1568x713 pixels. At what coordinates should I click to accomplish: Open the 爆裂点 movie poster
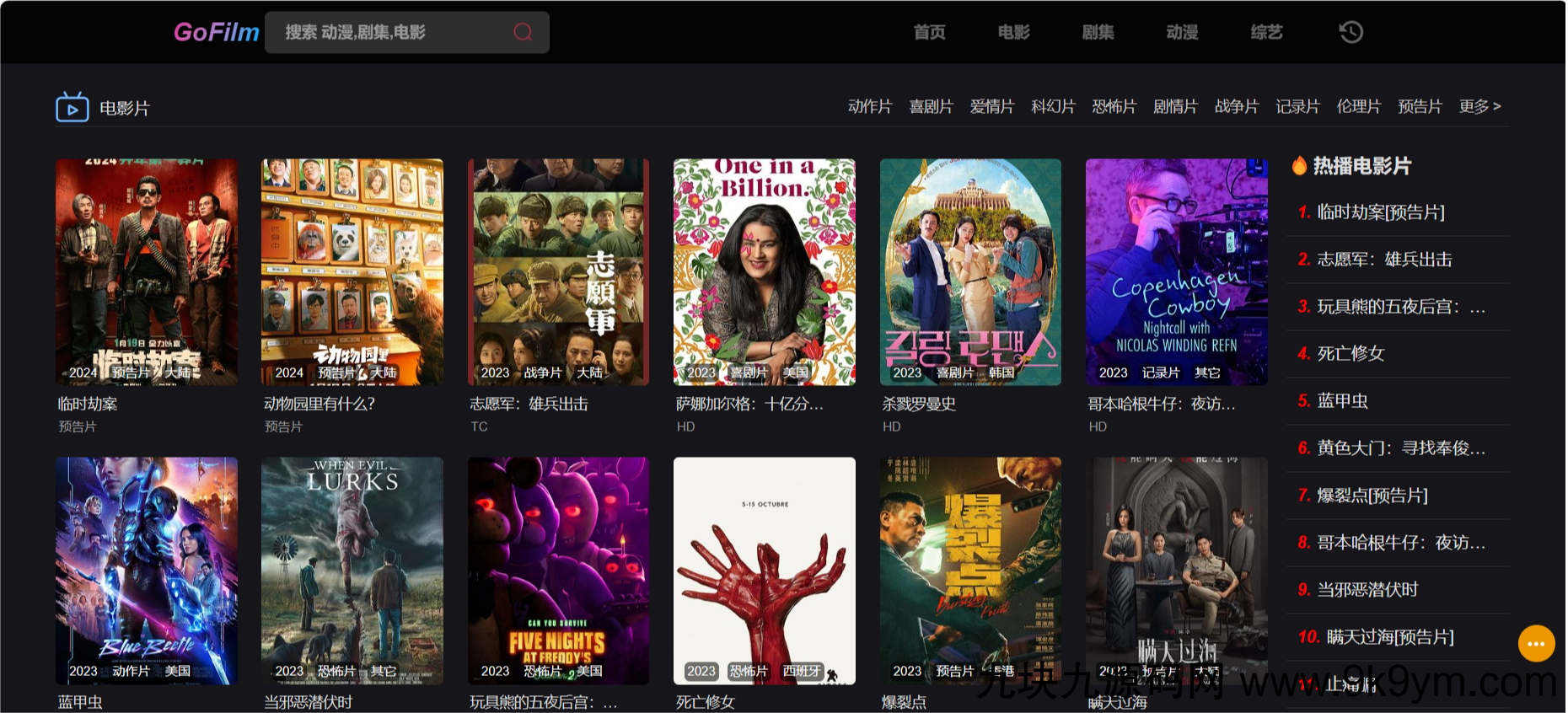click(x=971, y=571)
